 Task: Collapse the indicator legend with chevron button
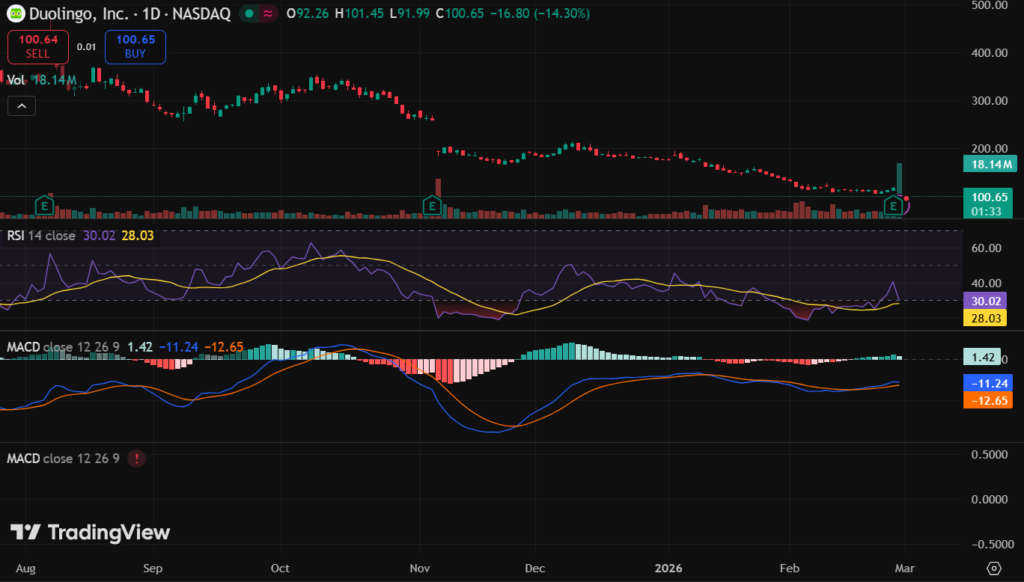tap(22, 105)
